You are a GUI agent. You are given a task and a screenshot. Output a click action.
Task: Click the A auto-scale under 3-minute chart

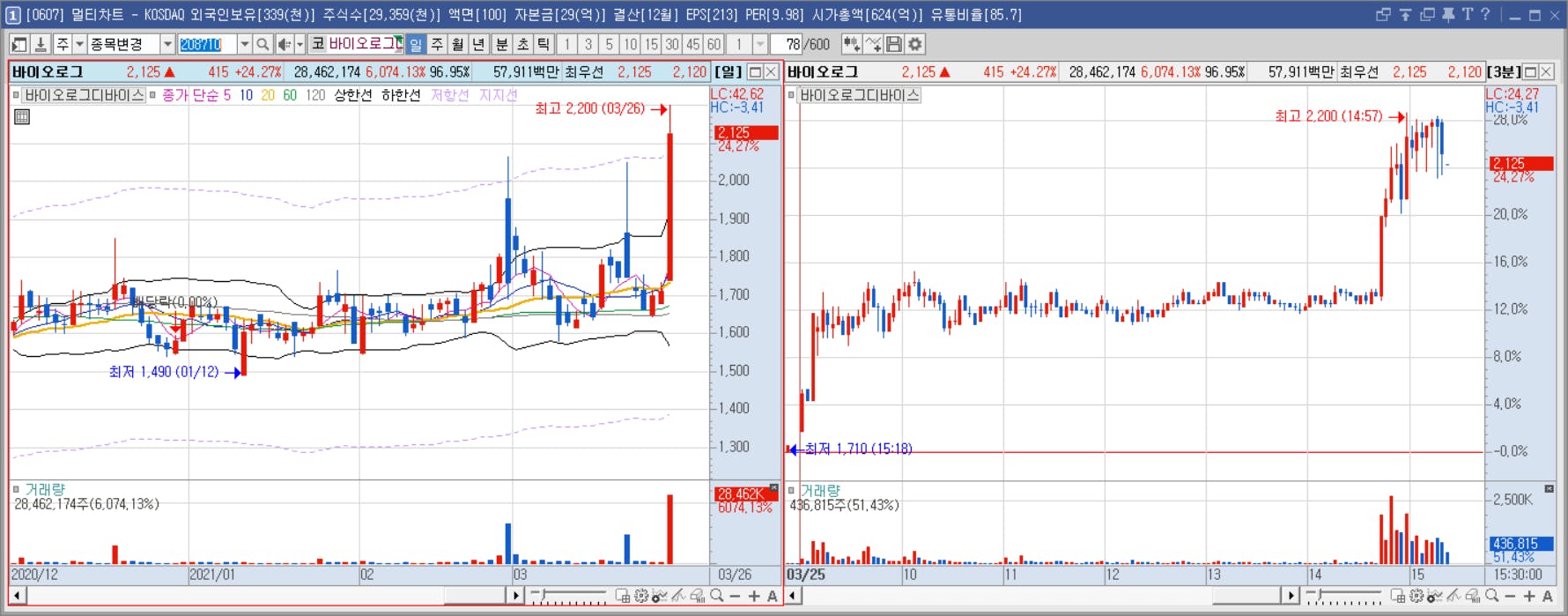pos(1548,597)
